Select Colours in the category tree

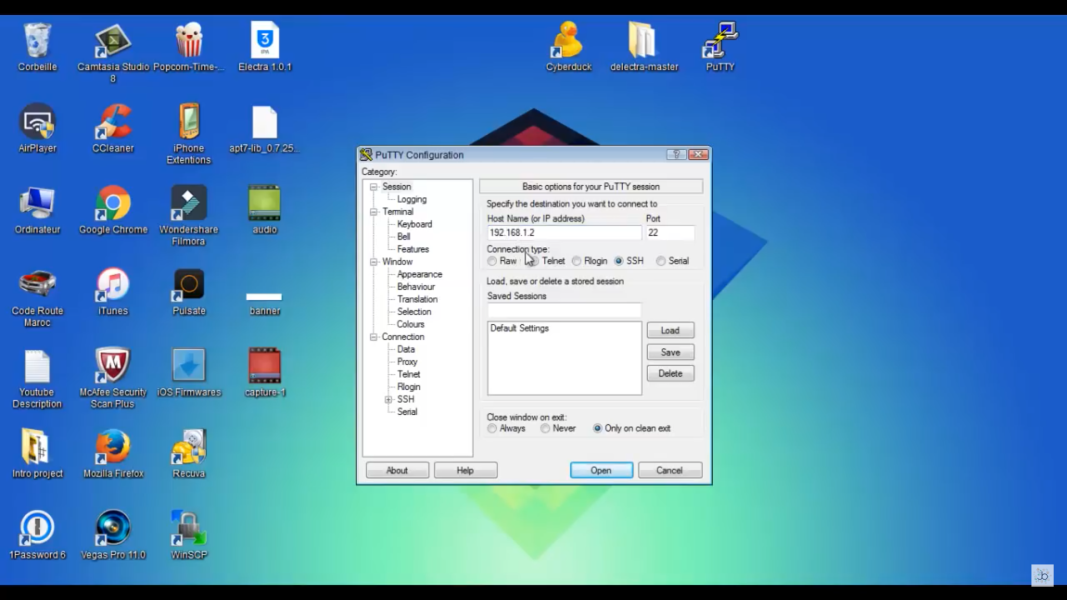click(x=410, y=324)
